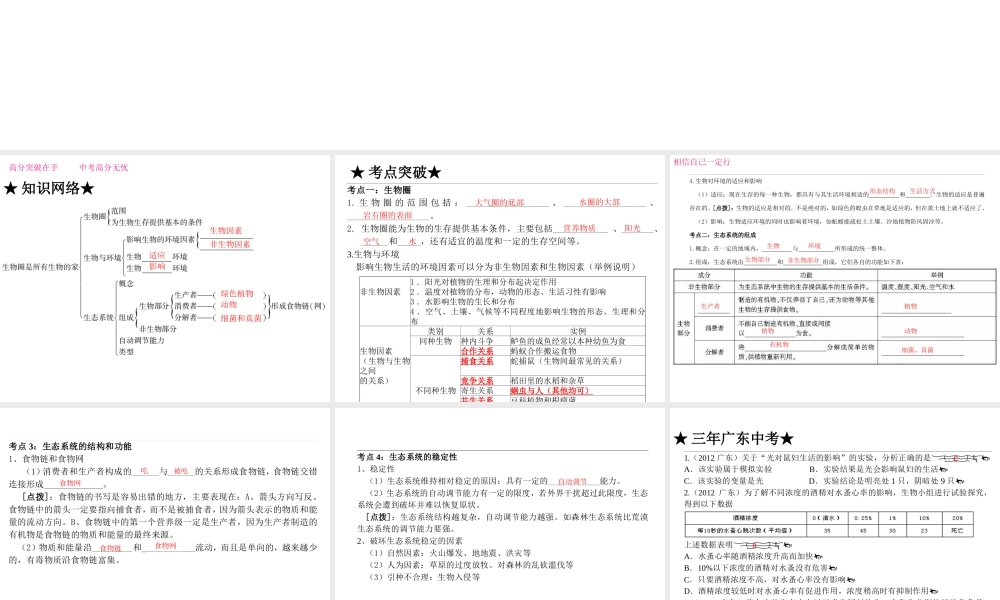Click the red answer 形态结构
The width and height of the screenshot is (1000, 600).
(883, 191)
